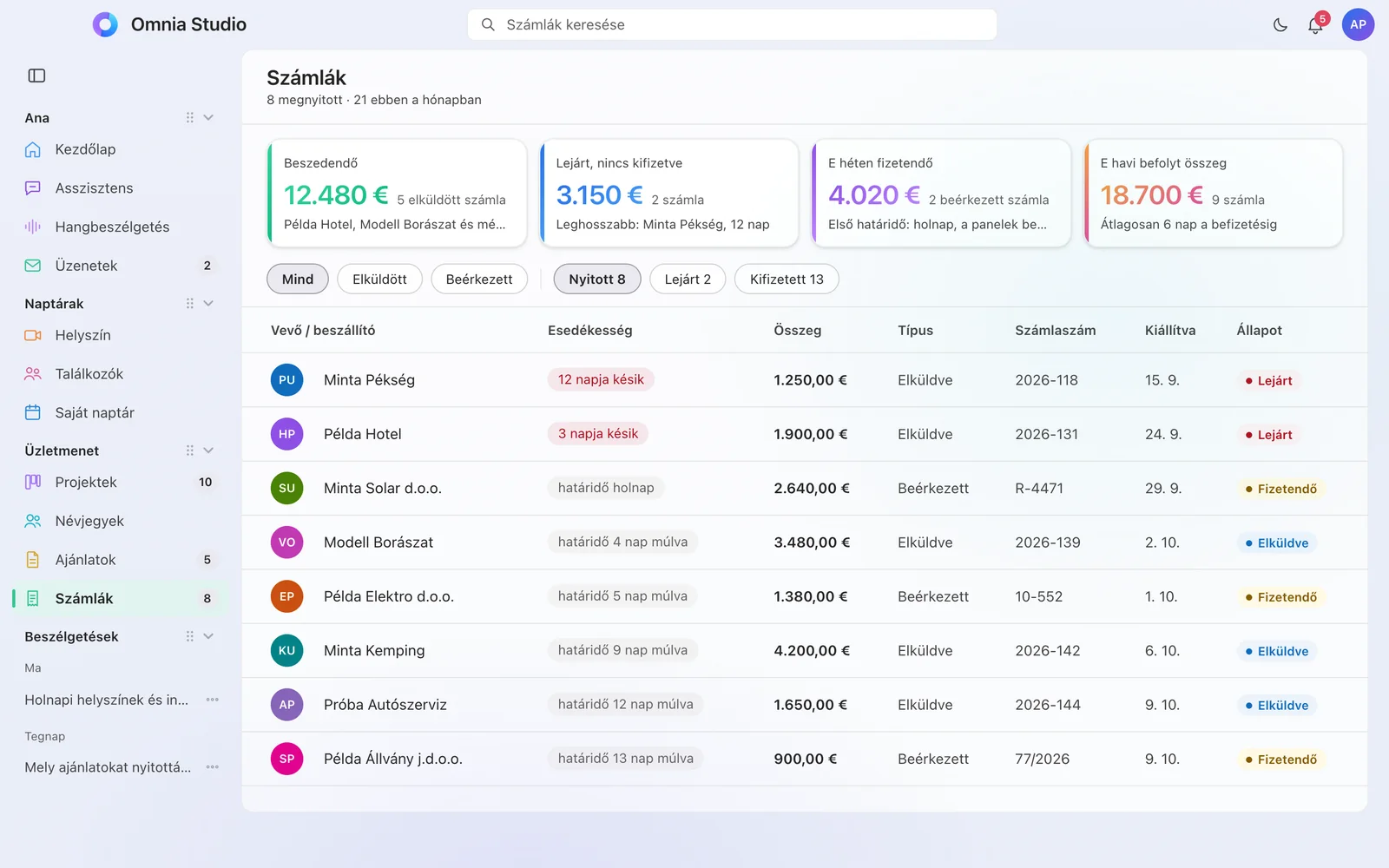This screenshot has width=1389, height=868.
Task: Switch to the Lejárt 2 filter
Action: point(688,279)
